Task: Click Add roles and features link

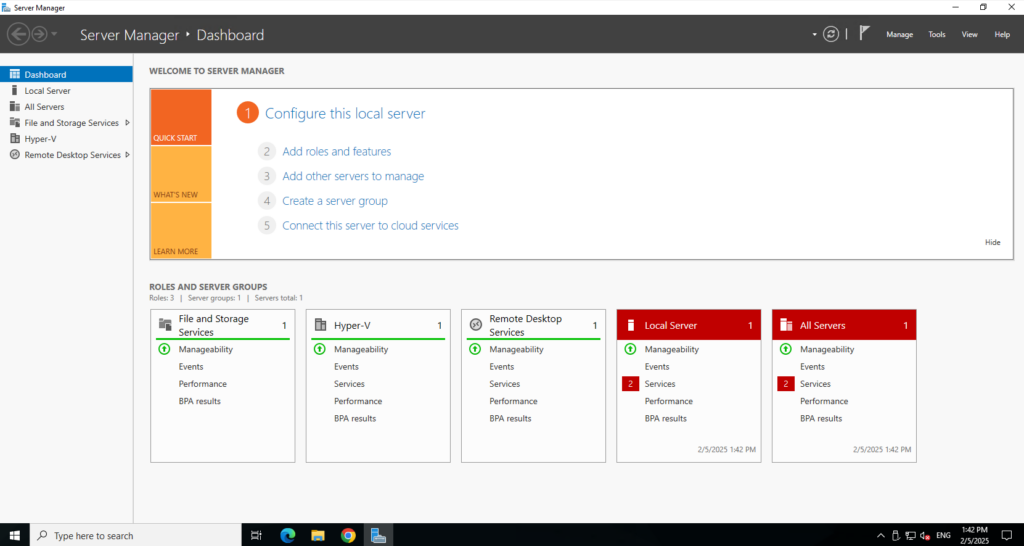Action: (336, 152)
